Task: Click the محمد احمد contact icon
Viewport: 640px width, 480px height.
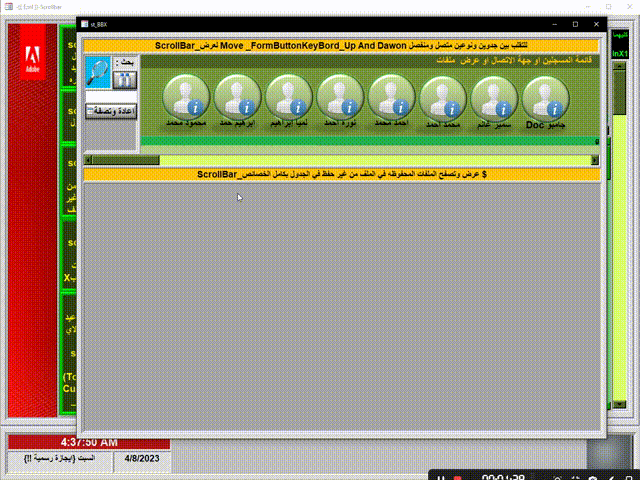Action: click(x=443, y=98)
